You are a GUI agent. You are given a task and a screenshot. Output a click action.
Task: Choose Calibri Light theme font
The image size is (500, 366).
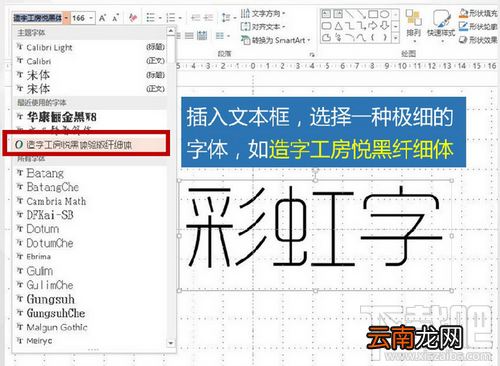pos(90,47)
